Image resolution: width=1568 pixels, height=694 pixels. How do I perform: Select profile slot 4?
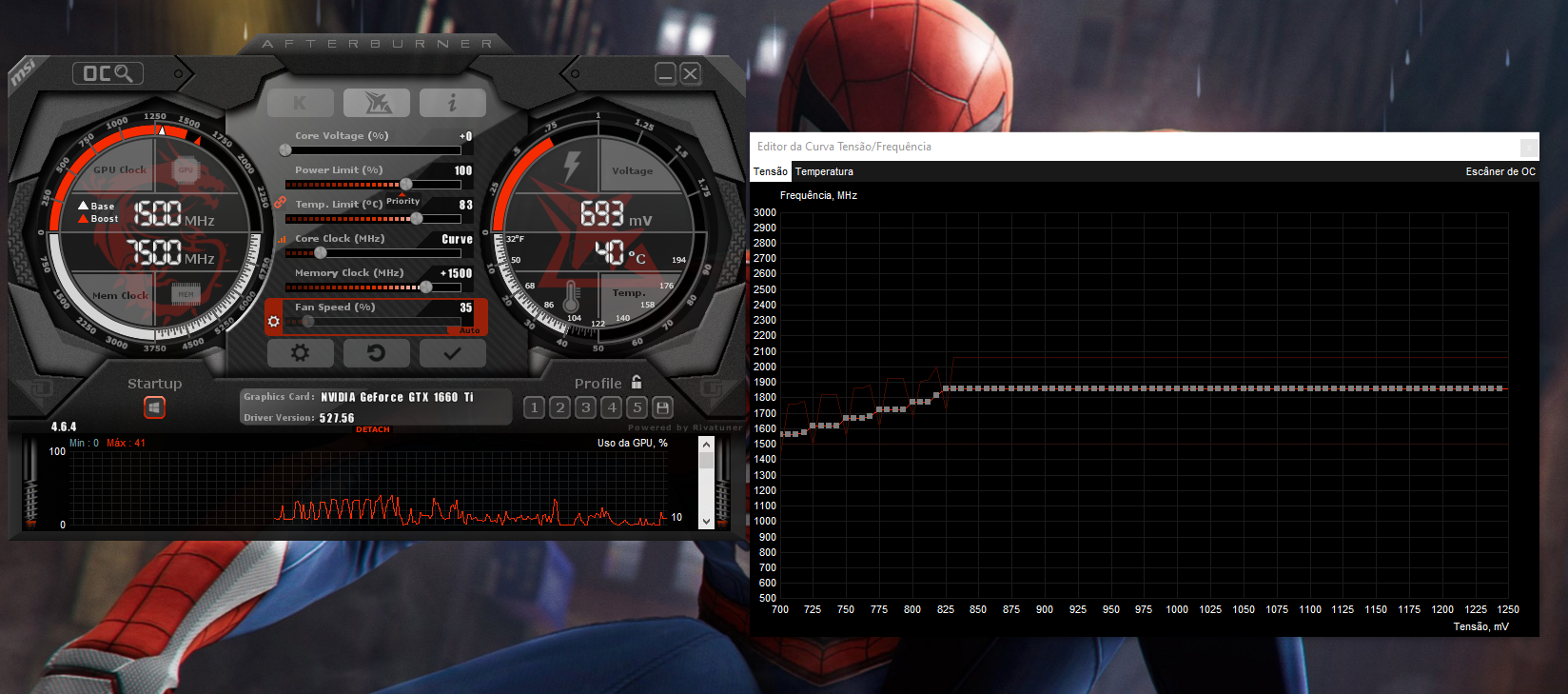612,407
